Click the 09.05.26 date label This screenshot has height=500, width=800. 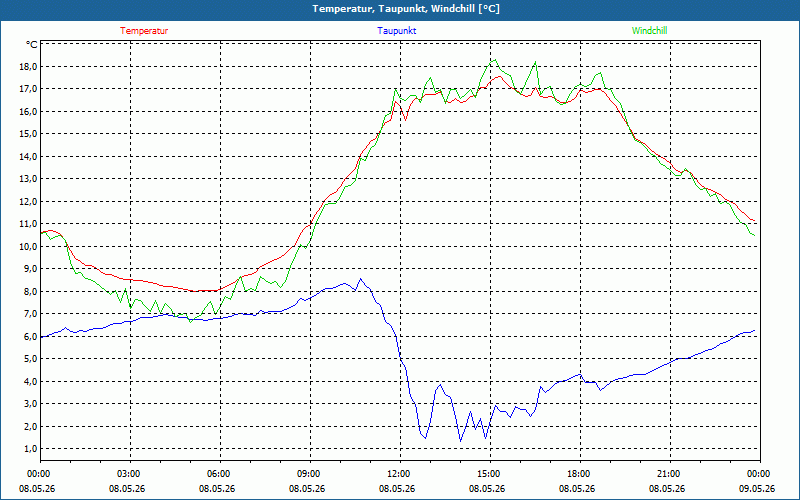pos(757,489)
